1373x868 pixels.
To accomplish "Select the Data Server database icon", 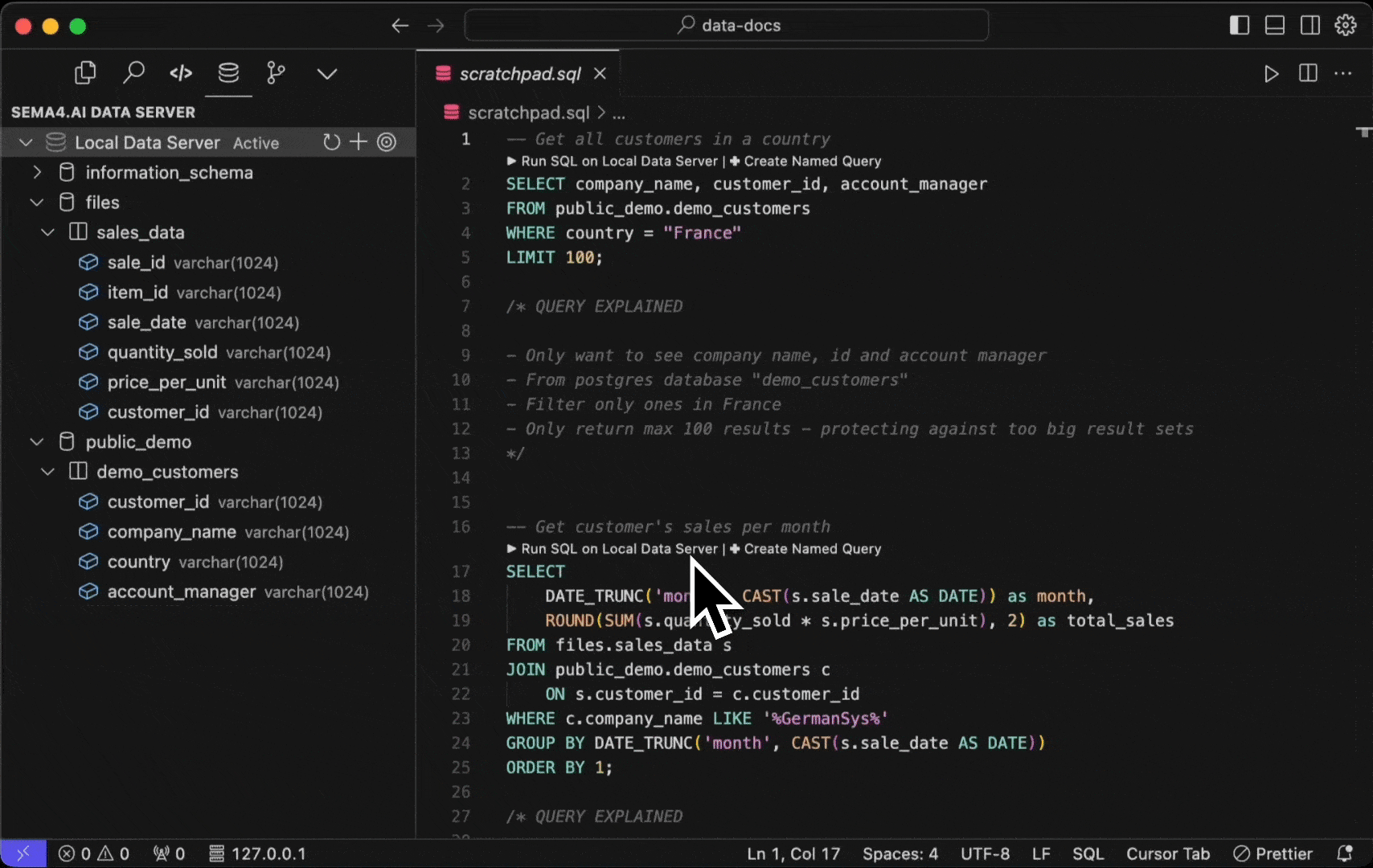I will click(x=228, y=74).
